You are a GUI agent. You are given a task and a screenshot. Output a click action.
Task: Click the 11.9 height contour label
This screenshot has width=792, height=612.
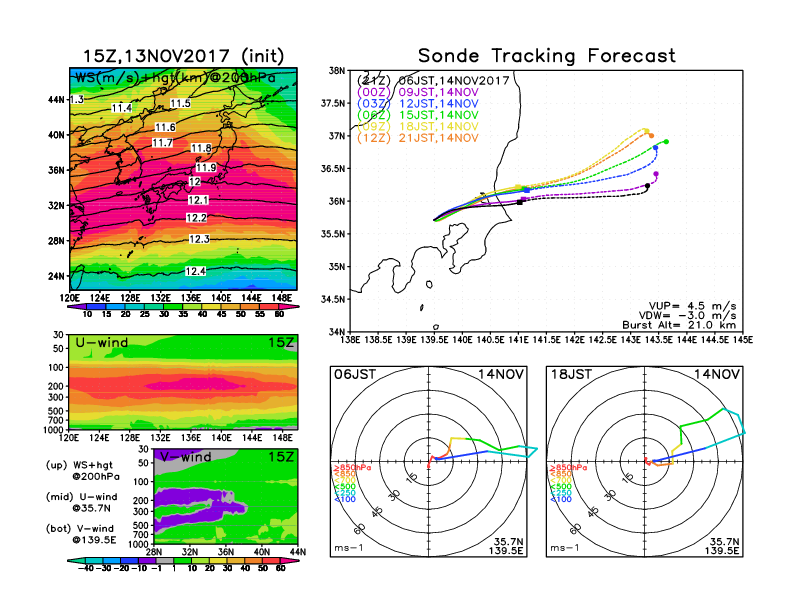(206, 168)
